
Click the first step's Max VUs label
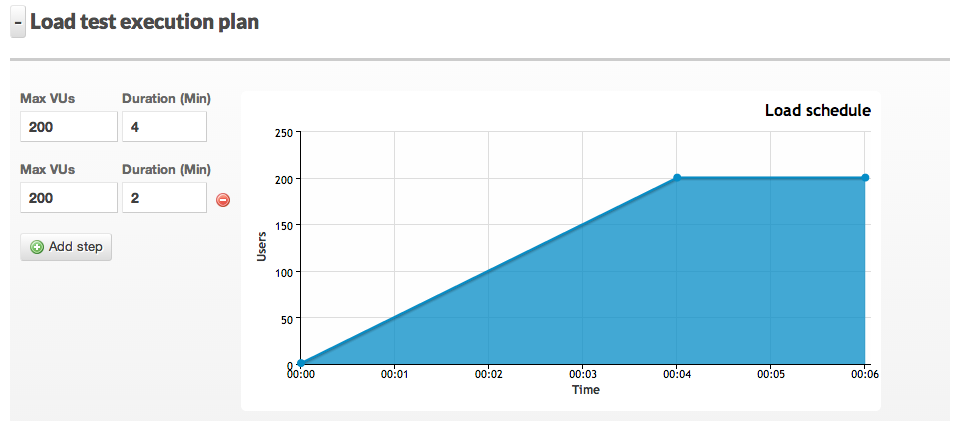(x=47, y=98)
